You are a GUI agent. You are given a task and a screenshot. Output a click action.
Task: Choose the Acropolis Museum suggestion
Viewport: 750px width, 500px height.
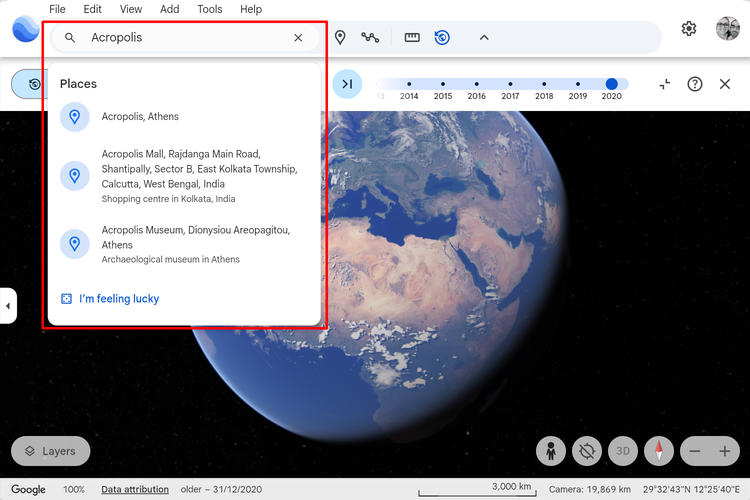pos(184,244)
